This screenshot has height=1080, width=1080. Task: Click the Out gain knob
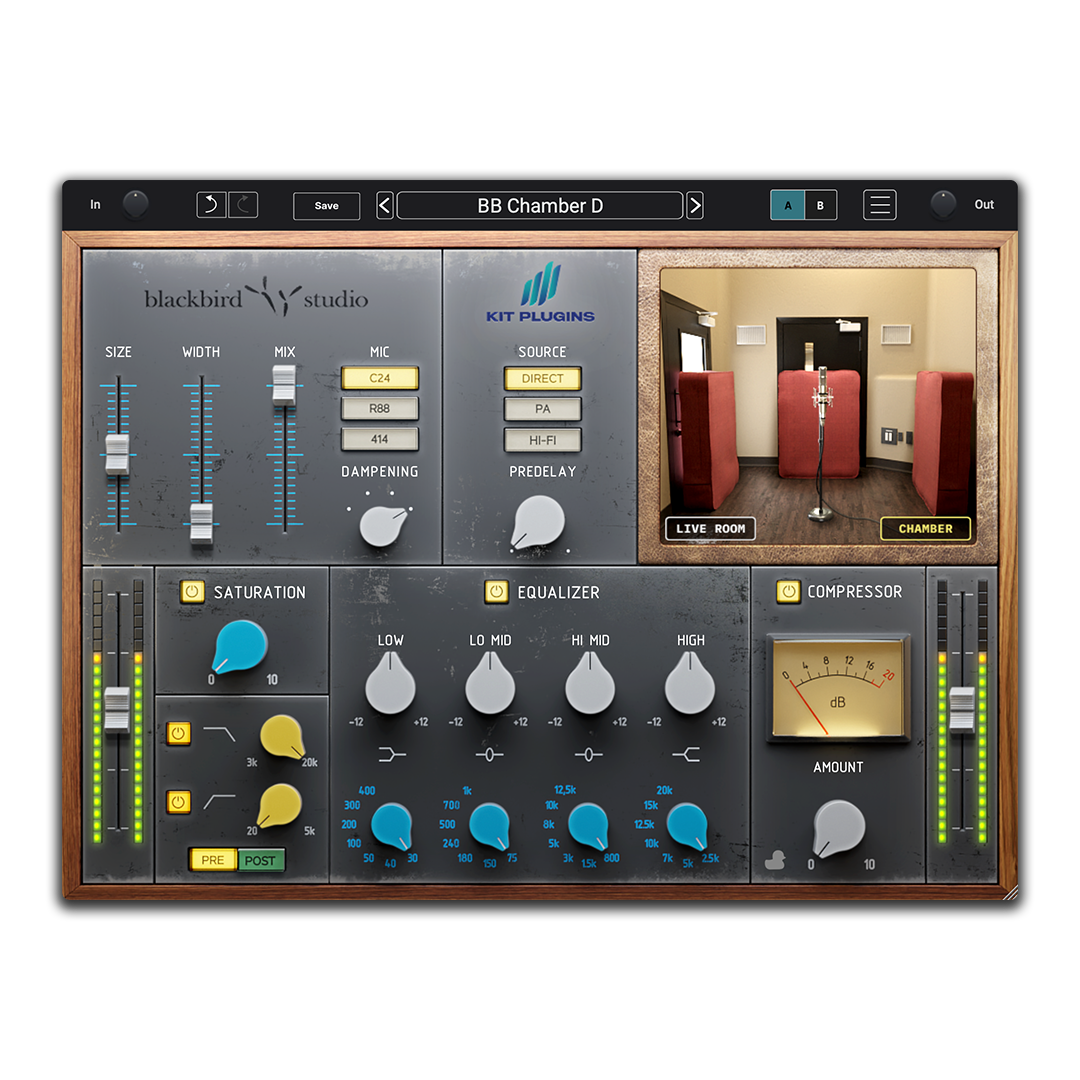point(943,205)
